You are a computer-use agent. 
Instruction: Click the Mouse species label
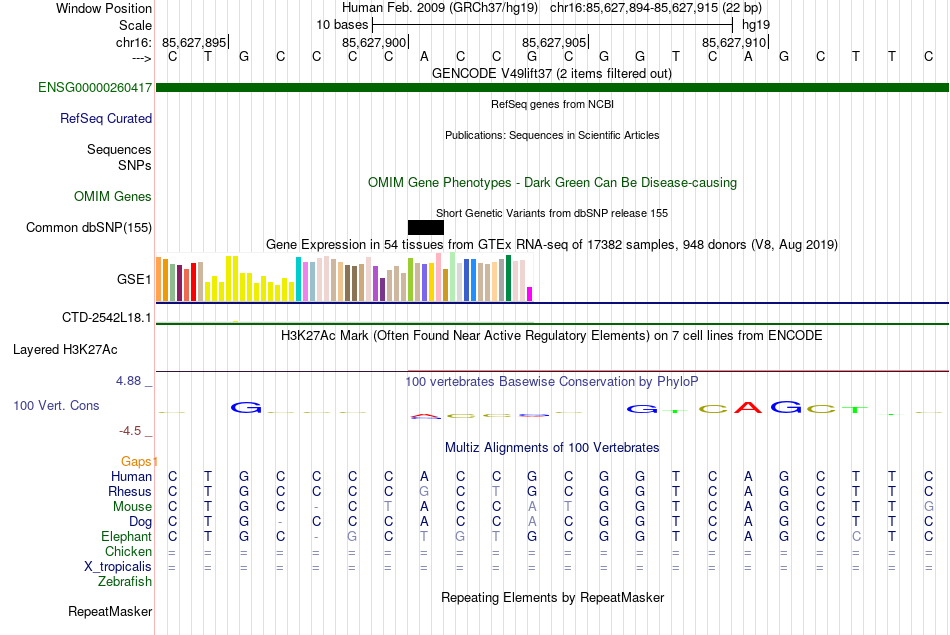[133, 507]
